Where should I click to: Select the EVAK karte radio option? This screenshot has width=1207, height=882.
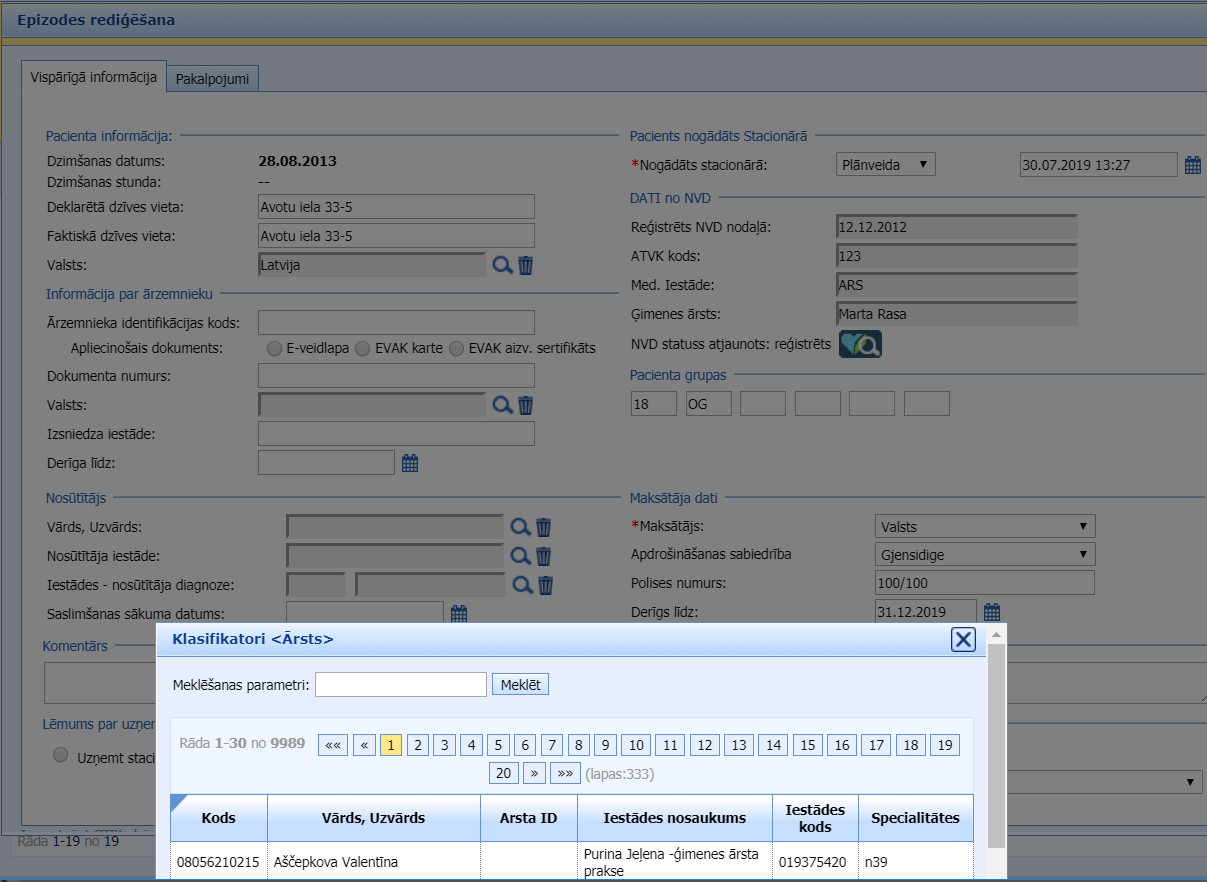[x=364, y=348]
